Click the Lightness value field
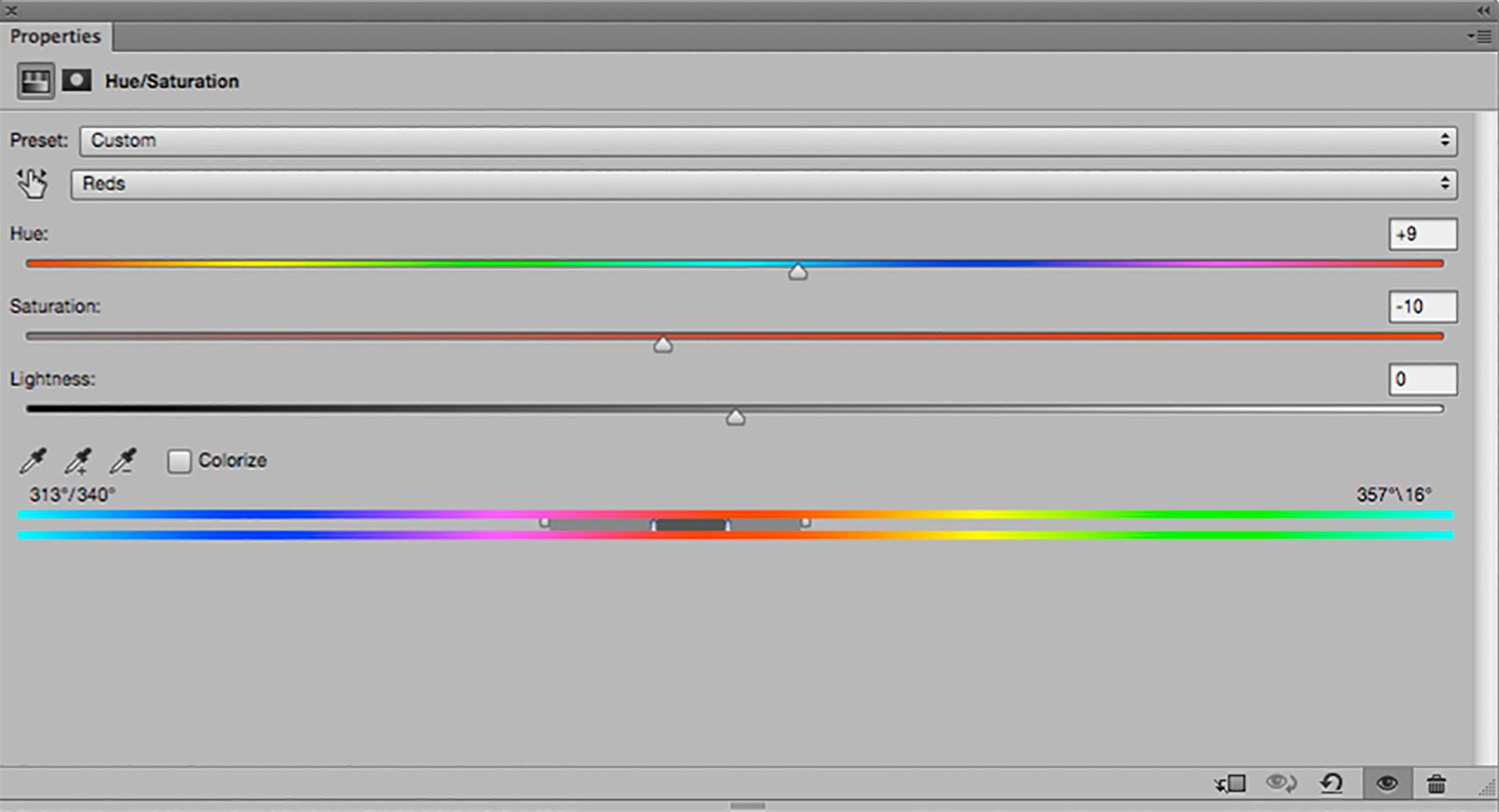1499x812 pixels. coord(1422,379)
